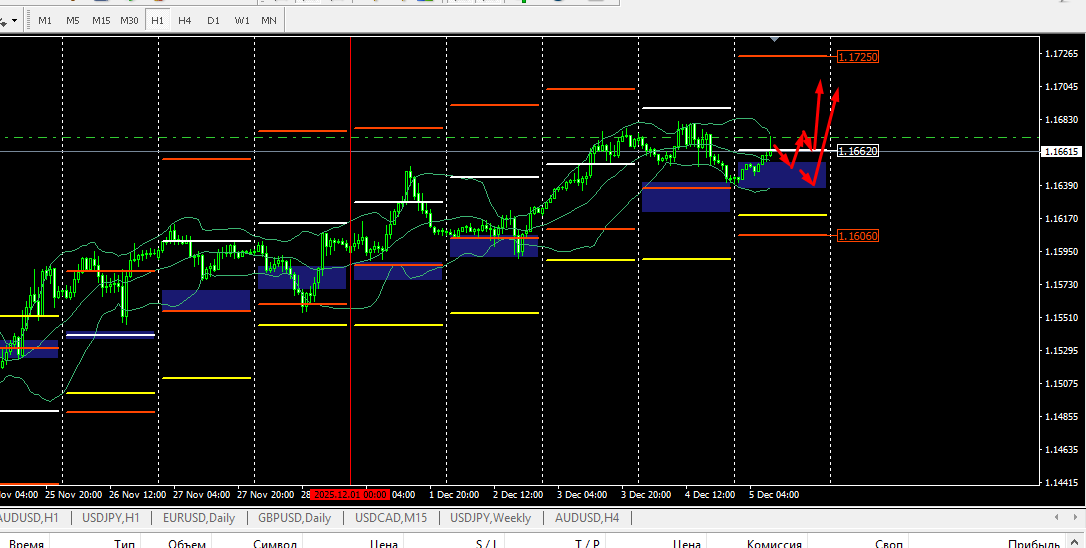Screen dimensions: 1086x548
Task: Switch chart to M5 timeframe
Action: (73, 20)
